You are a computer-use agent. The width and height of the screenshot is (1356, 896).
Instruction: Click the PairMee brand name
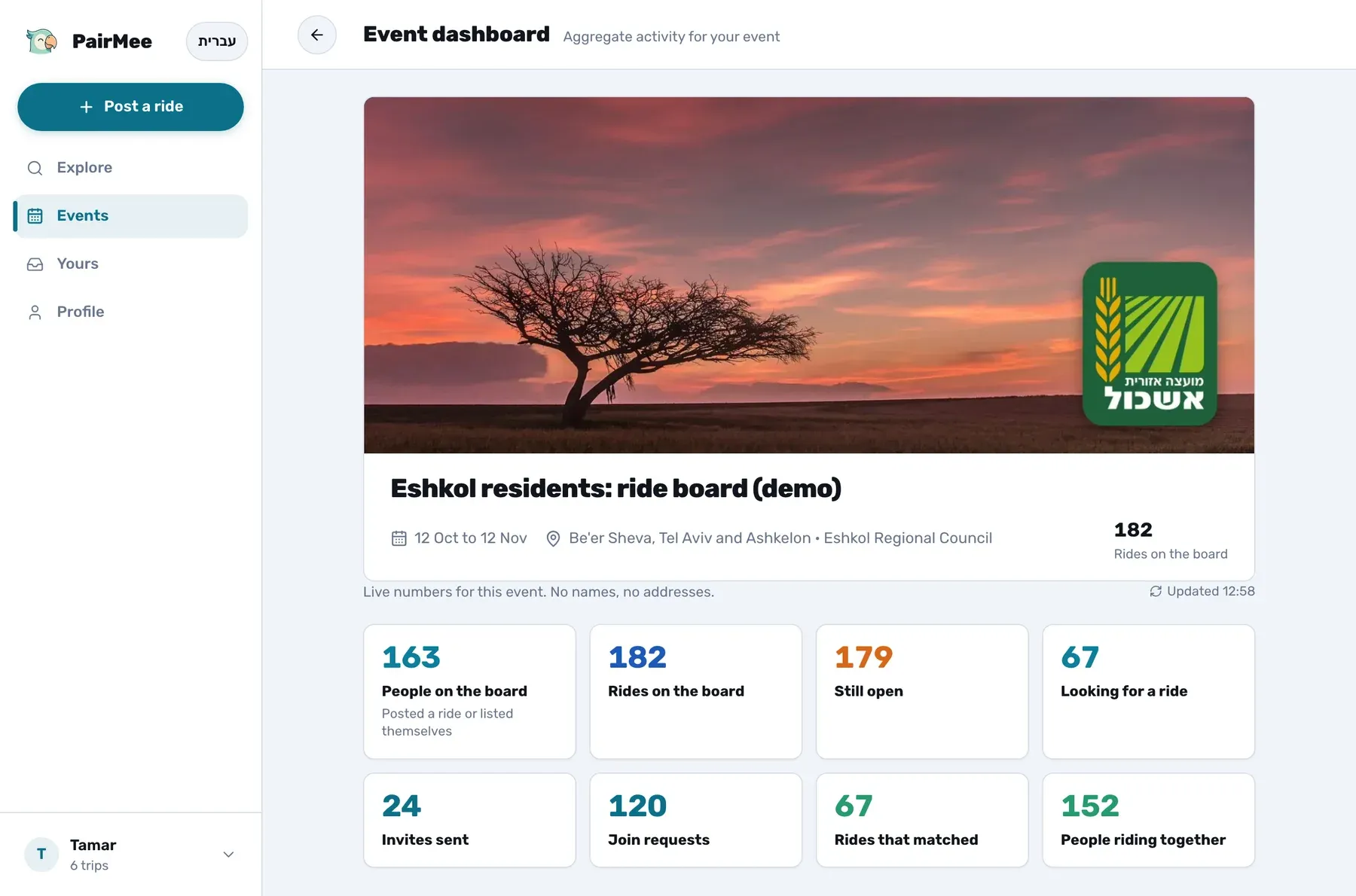tap(112, 41)
